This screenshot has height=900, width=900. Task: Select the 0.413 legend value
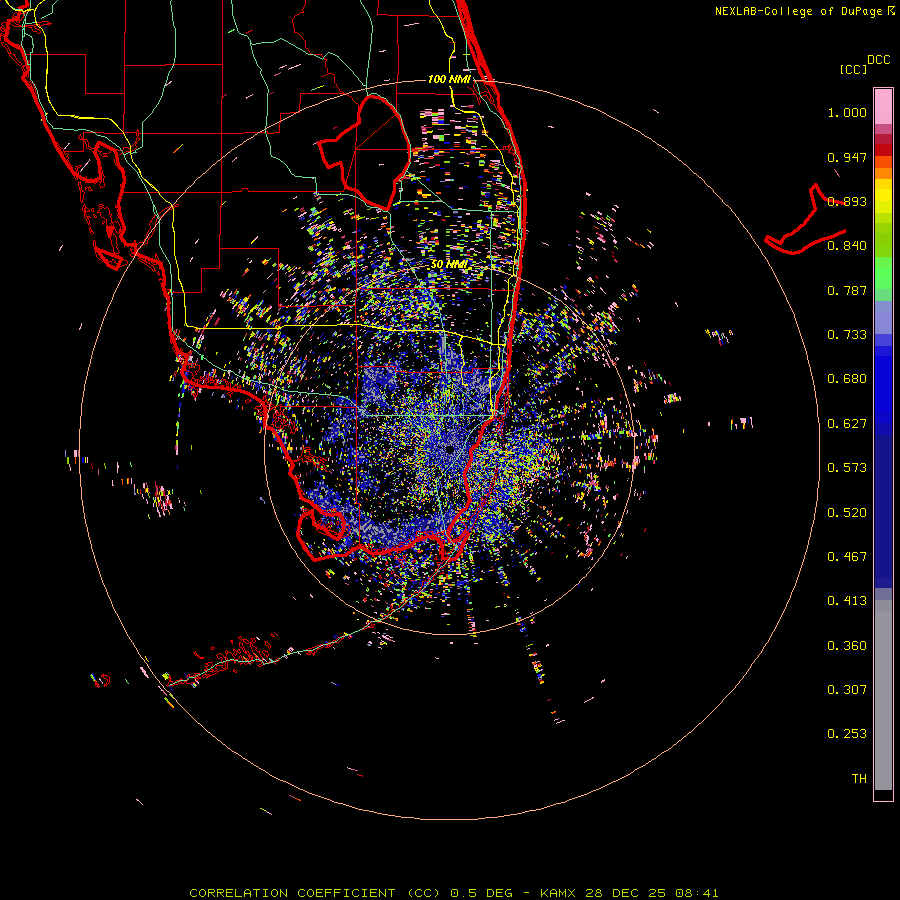pyautogui.click(x=847, y=601)
